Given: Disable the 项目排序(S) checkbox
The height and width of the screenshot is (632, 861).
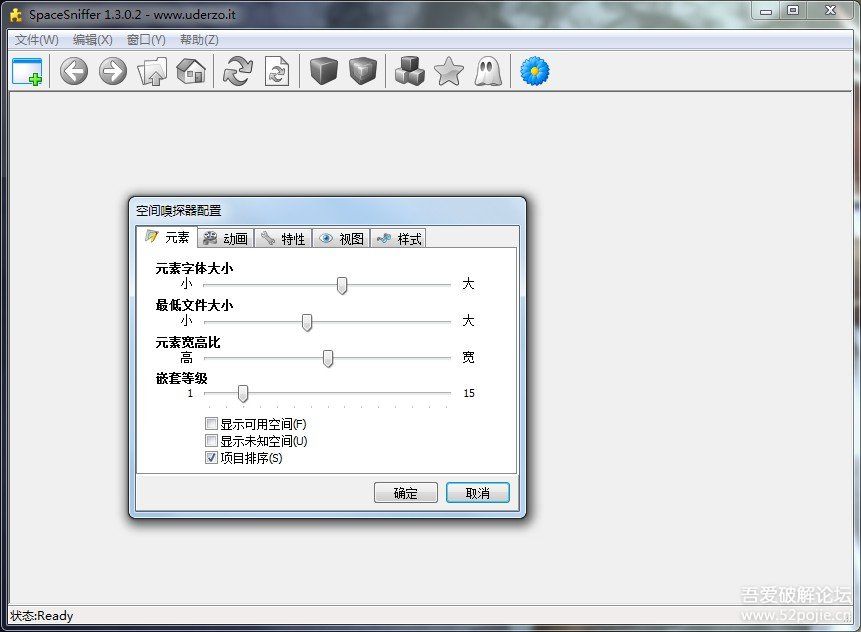Looking at the screenshot, I should [211, 457].
